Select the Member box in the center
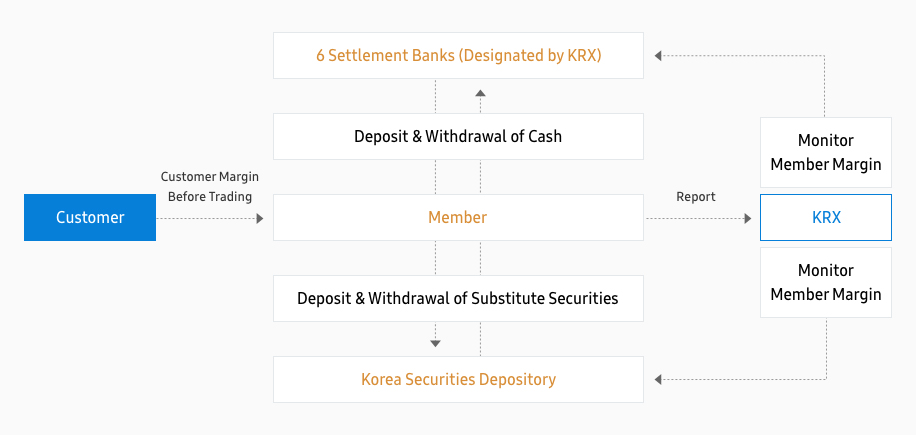This screenshot has height=435, width=916. (x=458, y=218)
